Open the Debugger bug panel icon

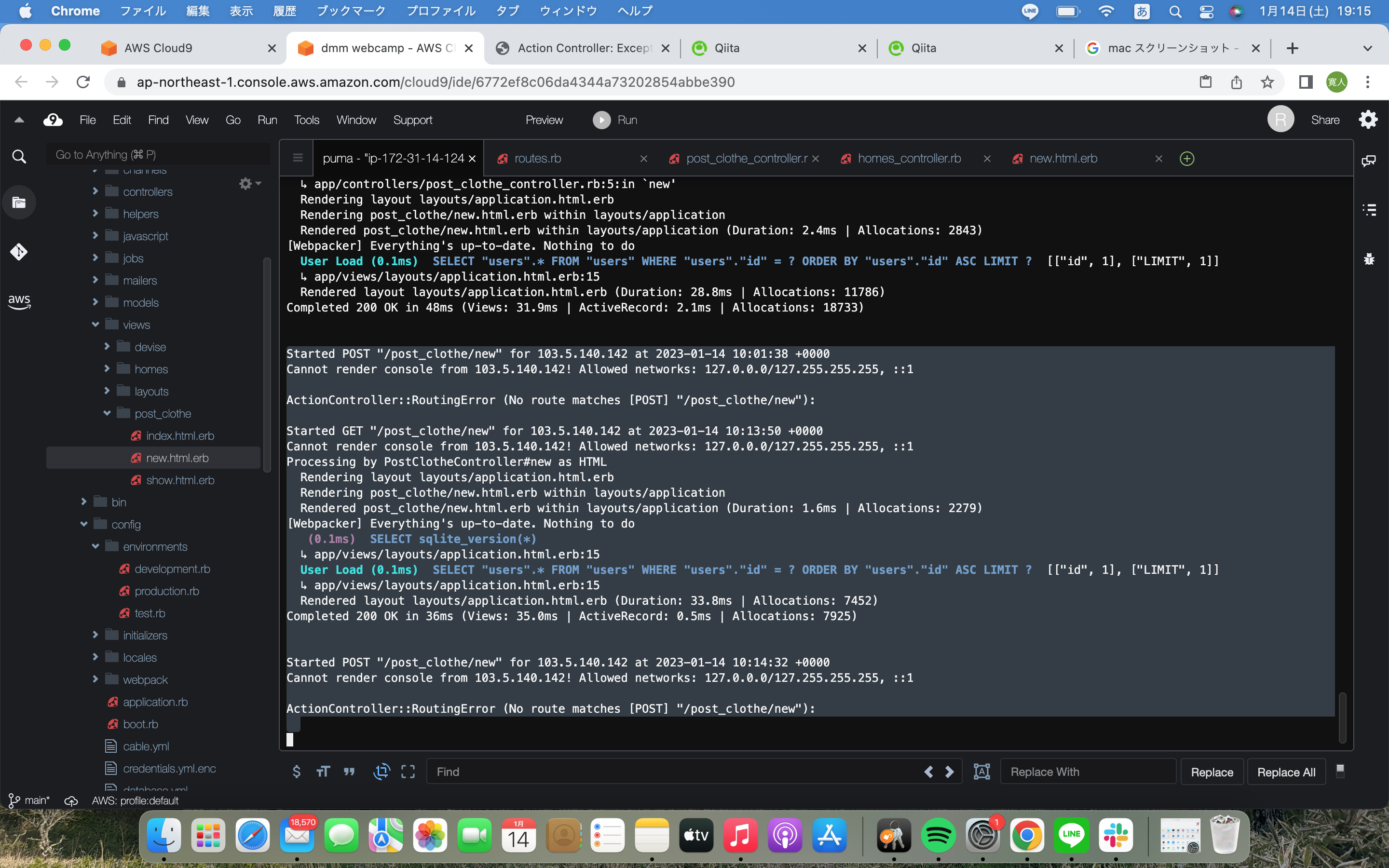pos(1369,259)
